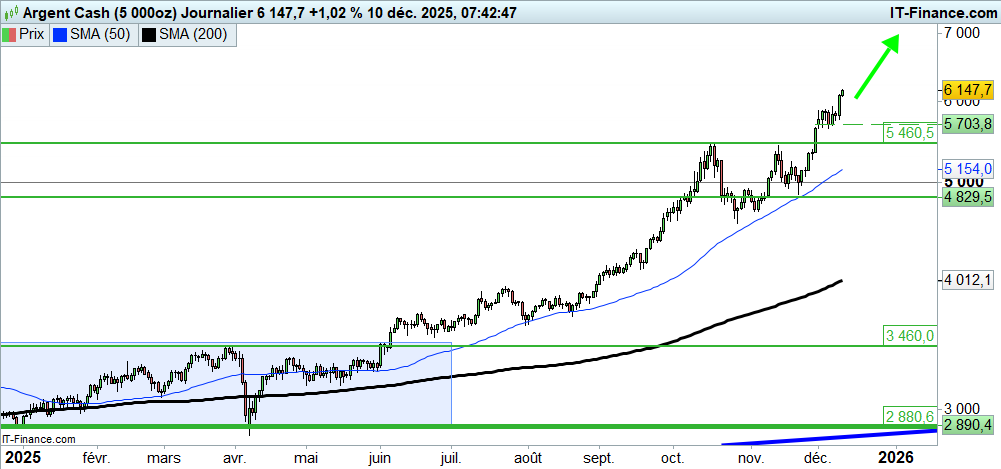Click the 2026 label on the time axis

tap(894, 456)
